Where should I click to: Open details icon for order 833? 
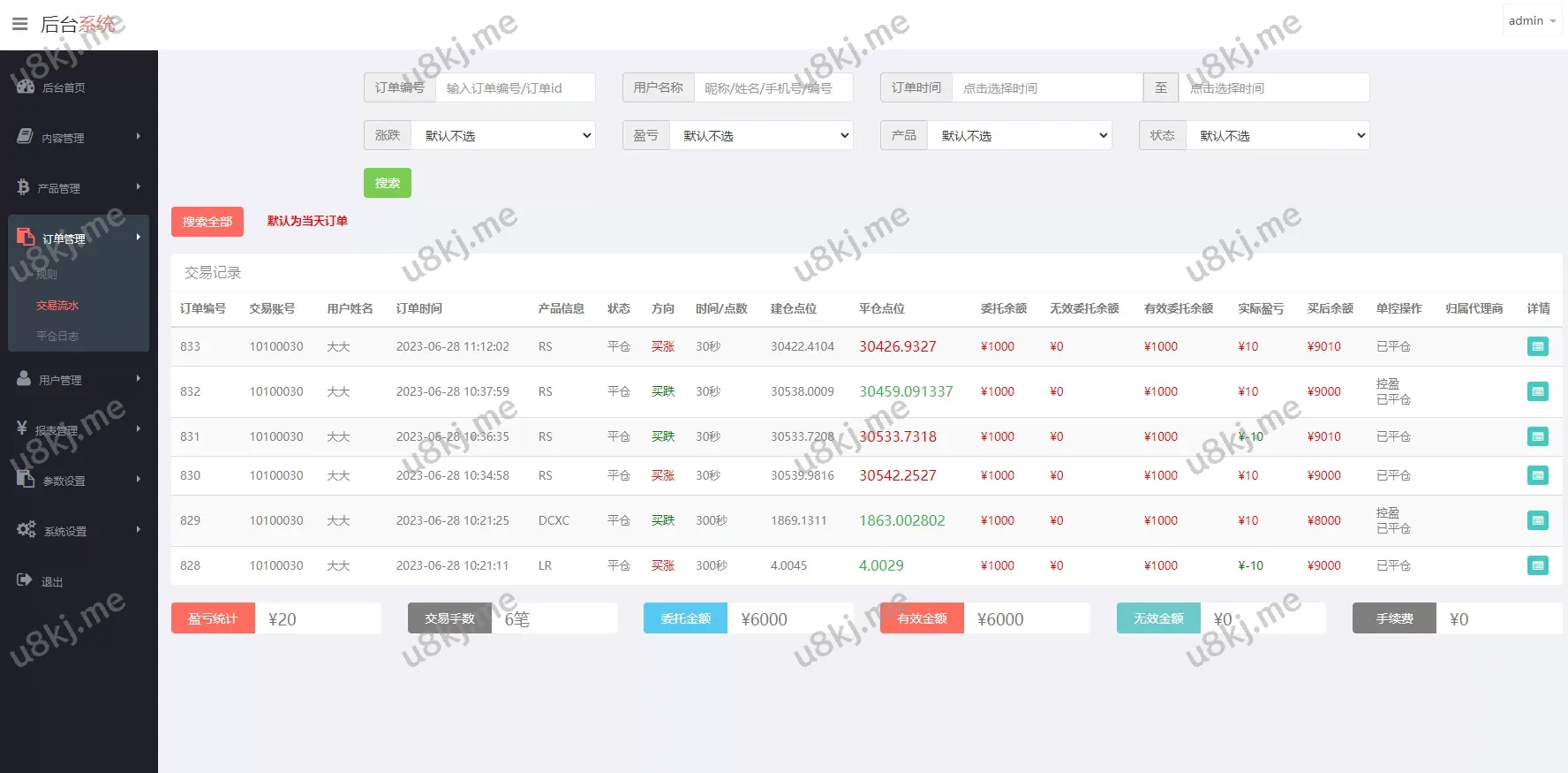(x=1537, y=347)
